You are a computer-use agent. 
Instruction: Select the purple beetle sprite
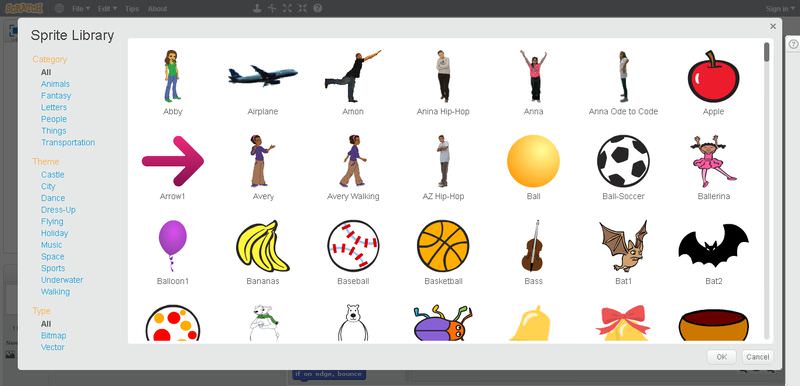pyautogui.click(x=443, y=323)
